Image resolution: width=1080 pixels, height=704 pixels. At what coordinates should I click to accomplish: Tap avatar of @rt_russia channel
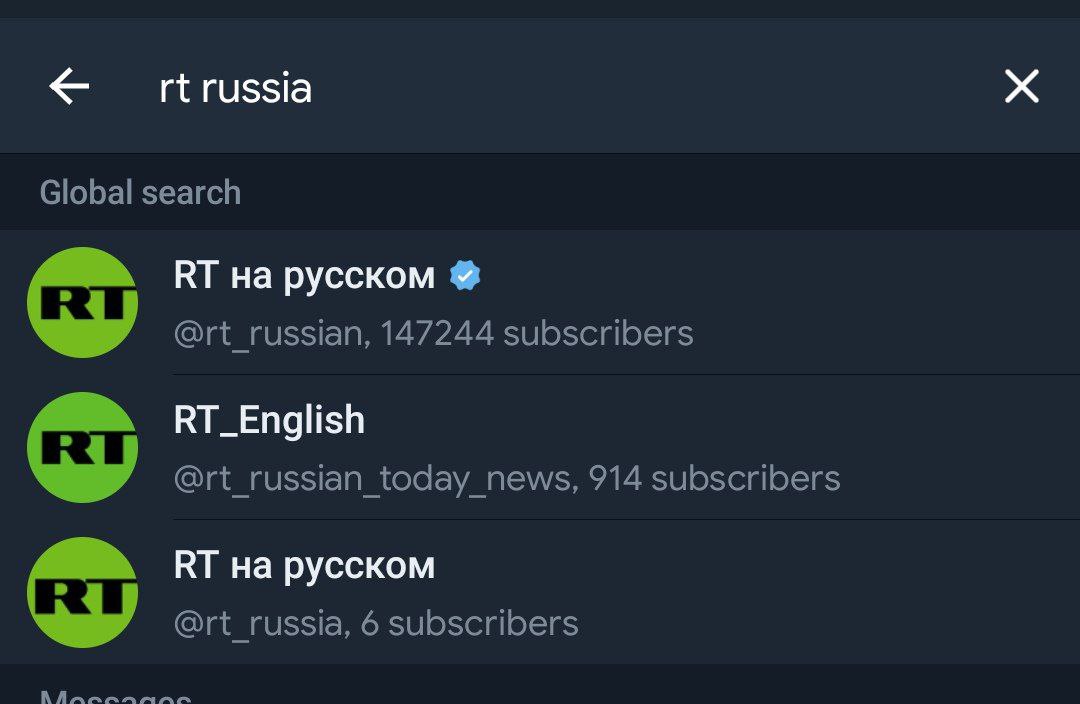tap(82, 592)
